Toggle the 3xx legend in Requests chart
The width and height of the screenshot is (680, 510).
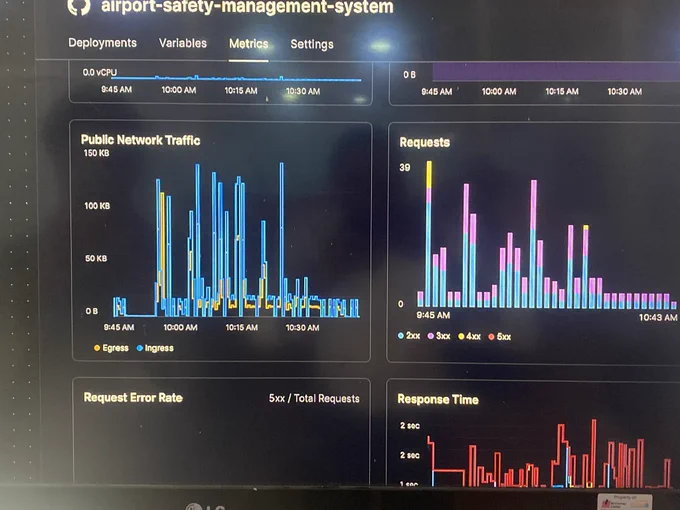click(439, 336)
